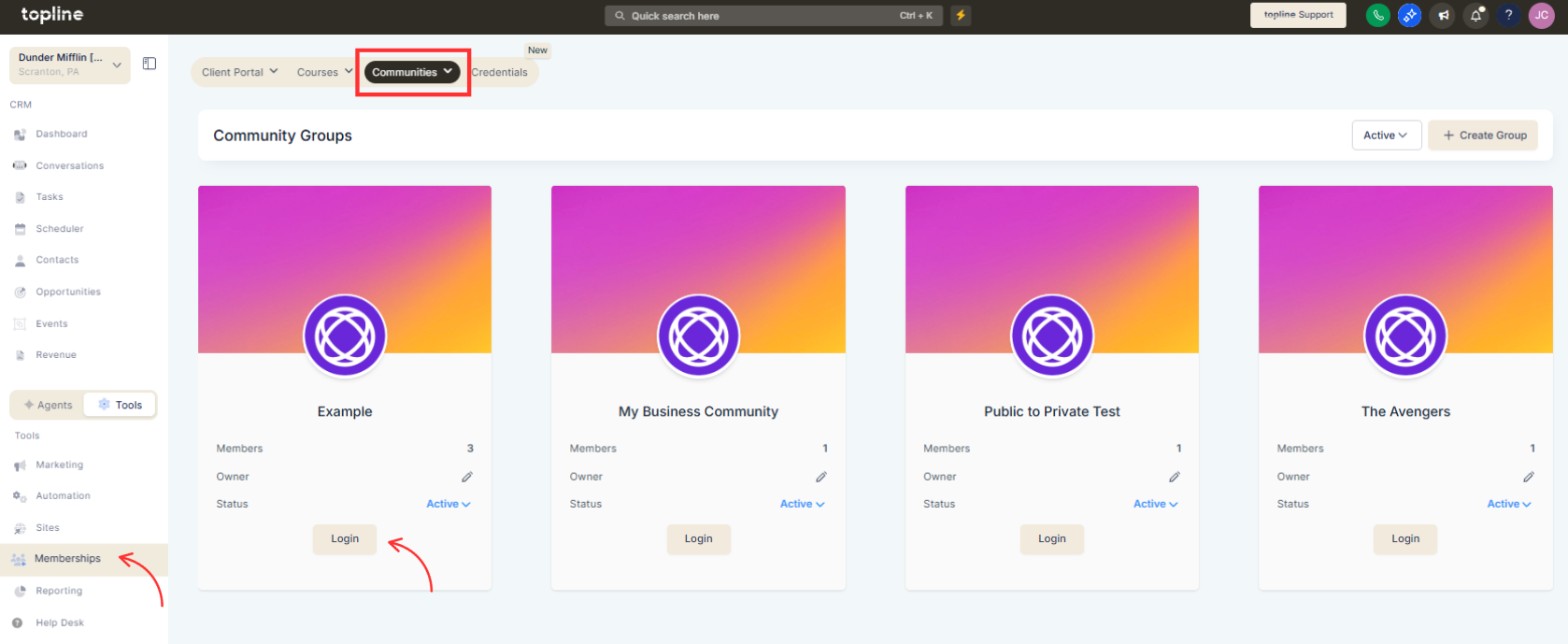Click the Community Groups heading
This screenshot has height=644, width=1568.
282,136
